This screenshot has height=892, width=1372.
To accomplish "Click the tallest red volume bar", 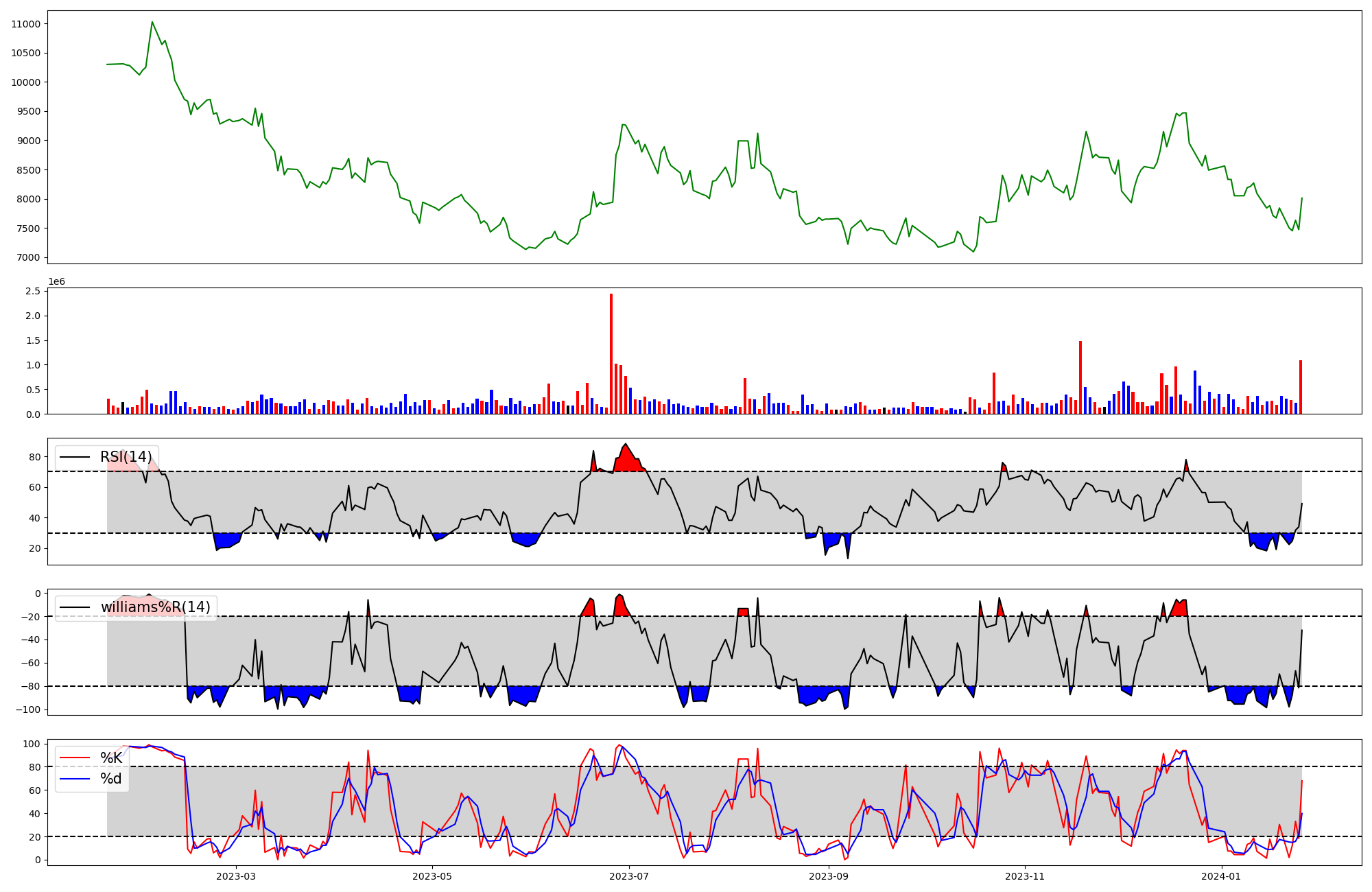I will click(611, 353).
